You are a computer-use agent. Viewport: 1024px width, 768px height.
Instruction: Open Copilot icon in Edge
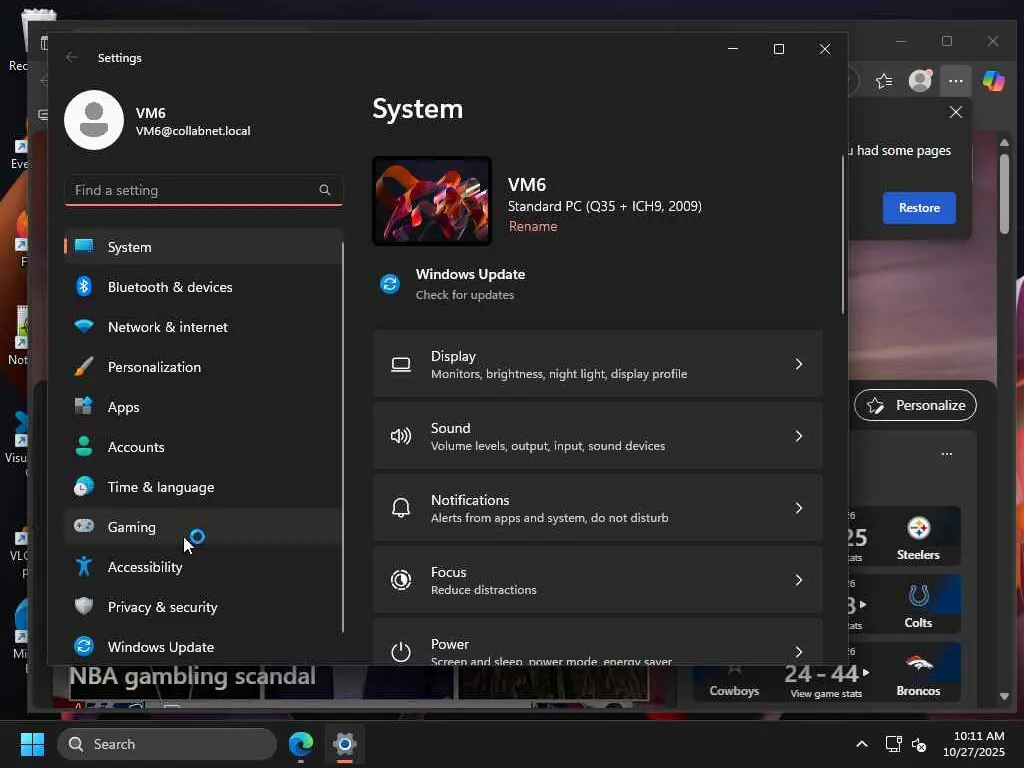(994, 81)
